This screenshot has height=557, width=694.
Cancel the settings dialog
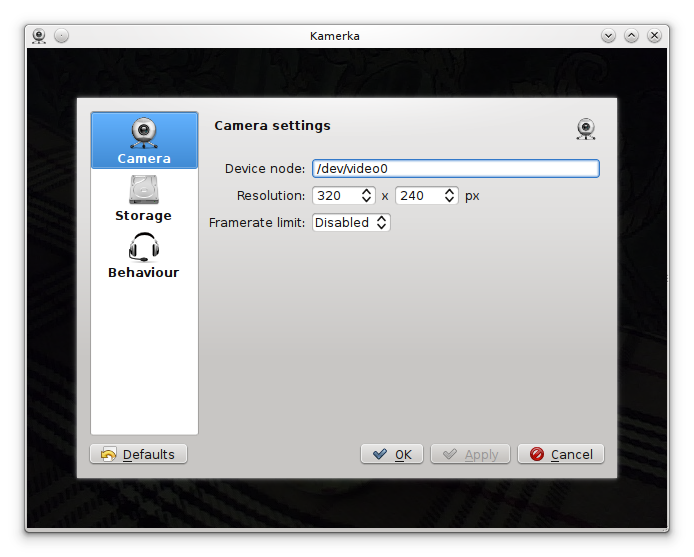(561, 454)
